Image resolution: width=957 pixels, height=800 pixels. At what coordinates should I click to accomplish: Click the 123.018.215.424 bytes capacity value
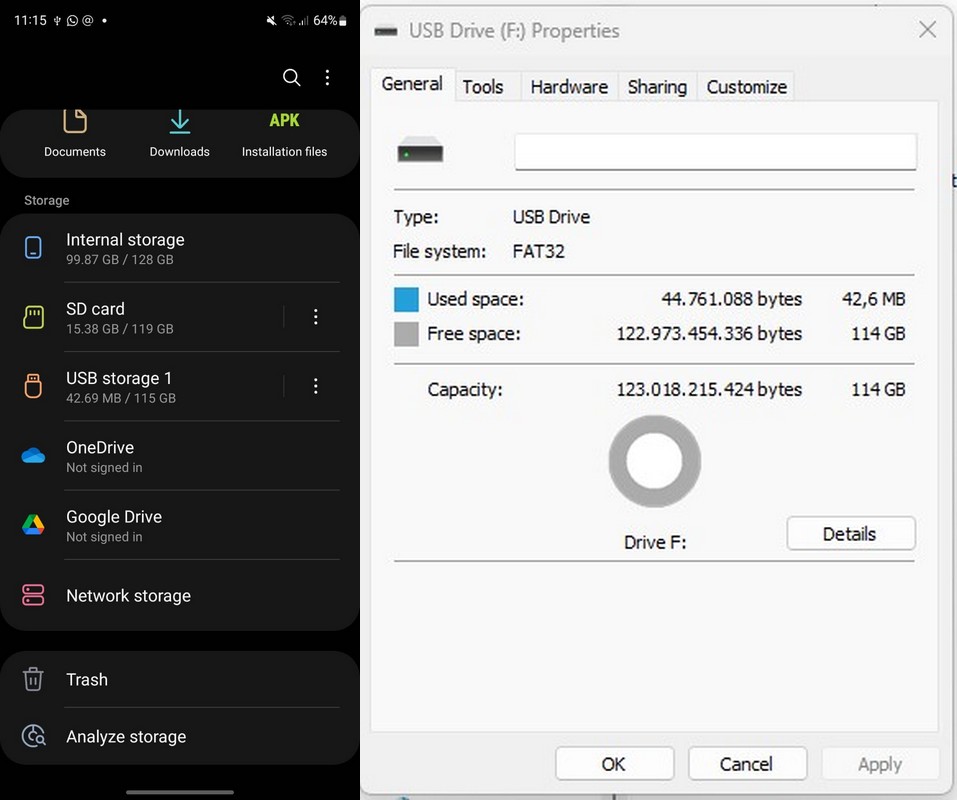(x=709, y=389)
